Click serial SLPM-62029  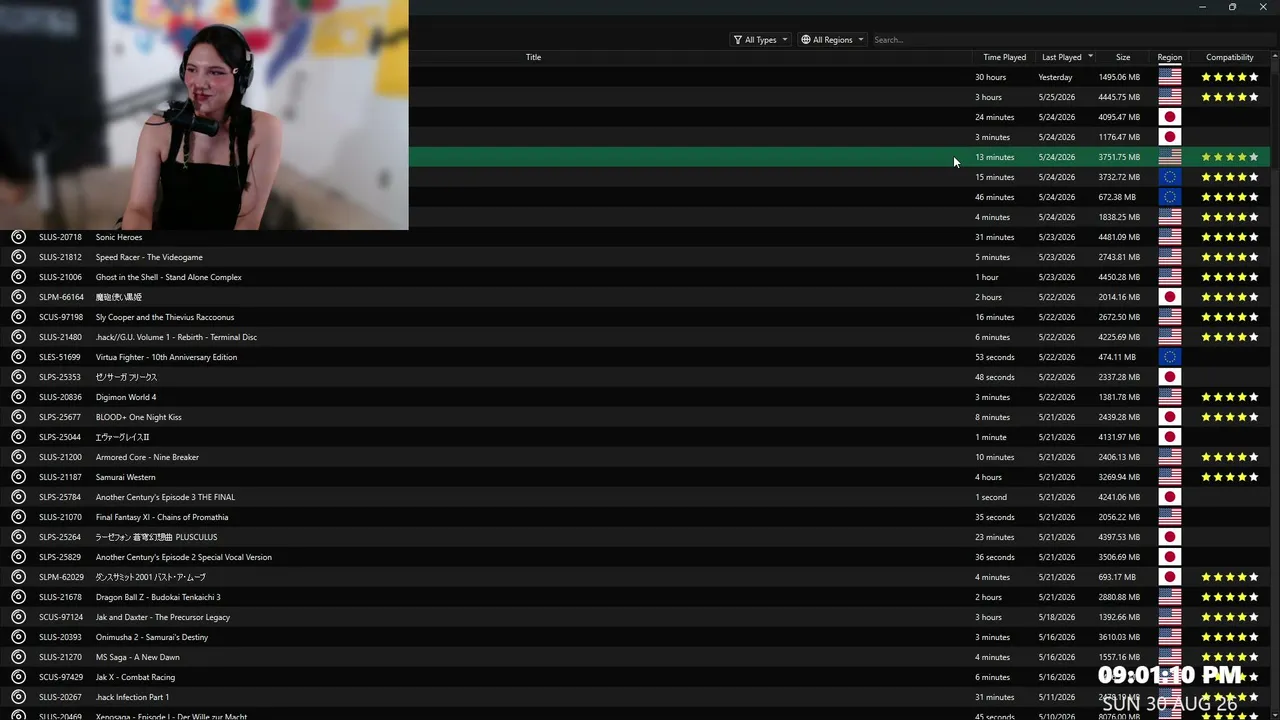pos(61,577)
